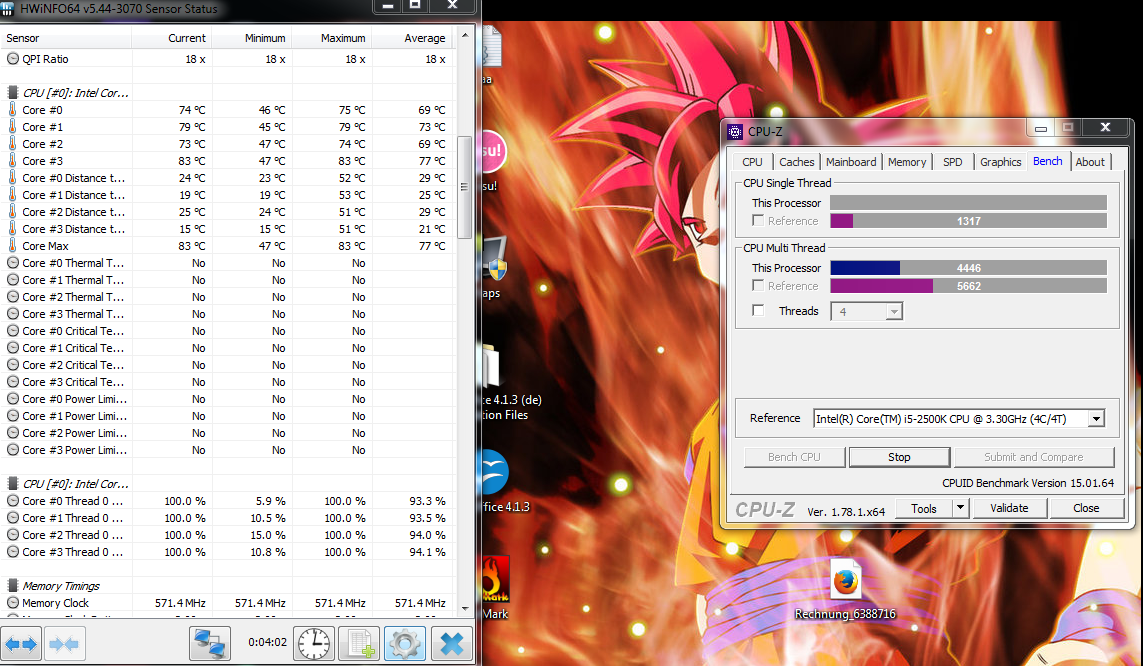Viewport: 1143px width, 666px height.
Task: Select the Bench tab
Action: click(x=1048, y=161)
